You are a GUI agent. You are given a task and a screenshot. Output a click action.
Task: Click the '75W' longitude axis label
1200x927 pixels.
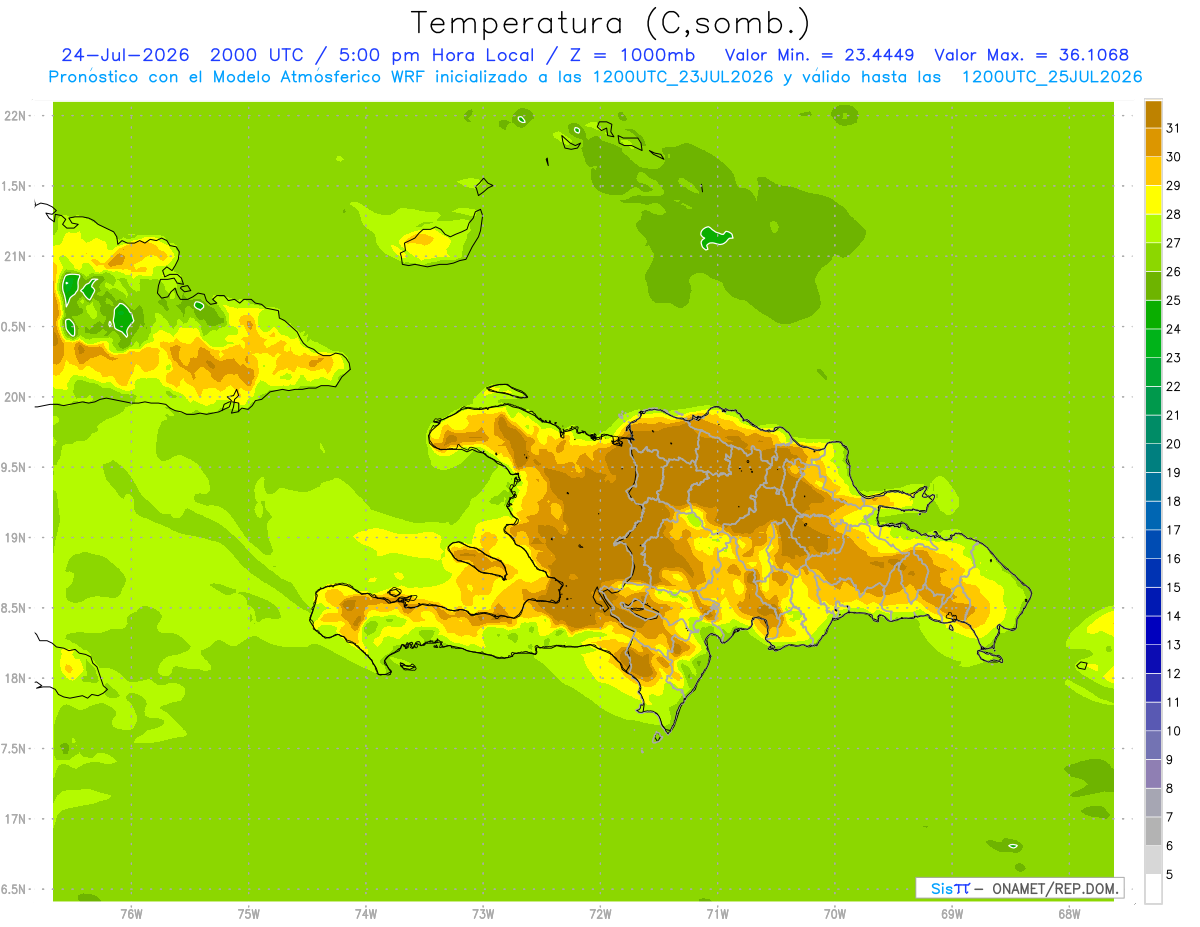[x=249, y=914]
